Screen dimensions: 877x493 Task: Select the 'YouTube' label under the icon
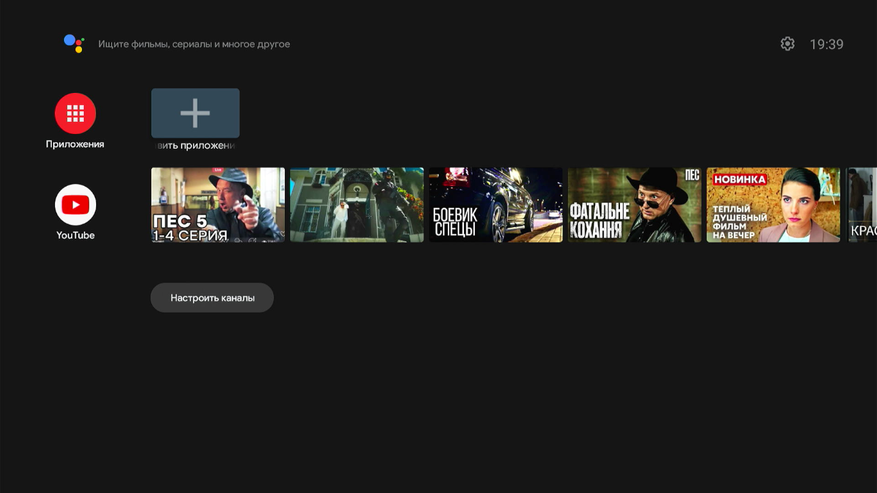pos(76,236)
